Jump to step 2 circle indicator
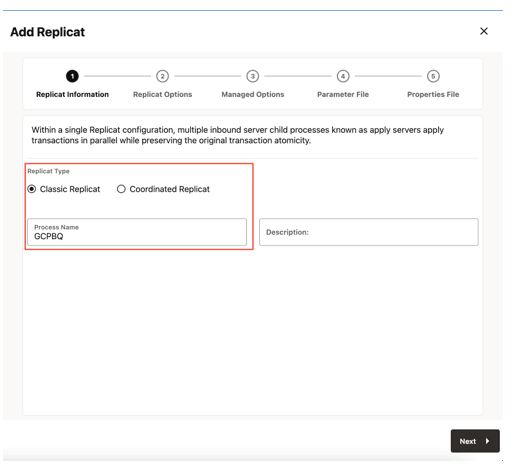The width and height of the screenshot is (524, 472). [x=162, y=76]
